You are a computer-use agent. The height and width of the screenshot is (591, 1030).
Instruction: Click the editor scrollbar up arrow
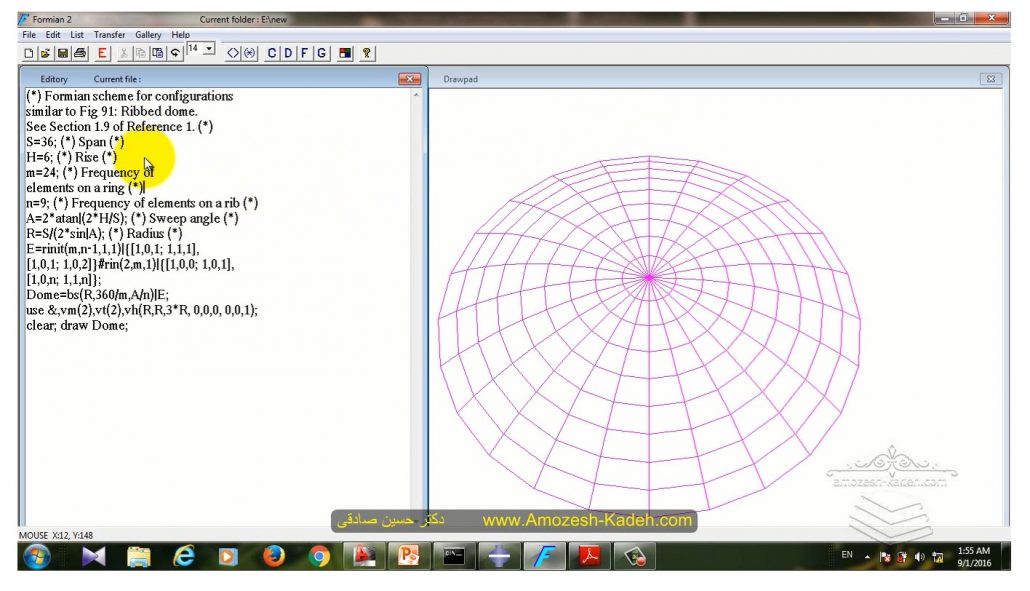tap(417, 96)
